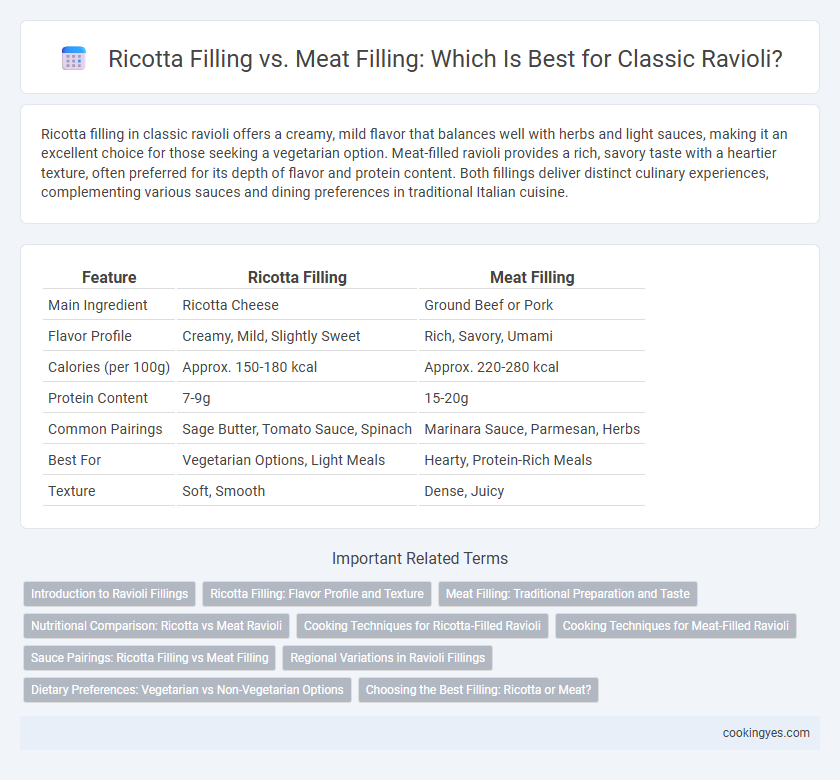Click the 'Feature' column header
Image resolution: width=840 pixels, height=780 pixels.
(109, 278)
